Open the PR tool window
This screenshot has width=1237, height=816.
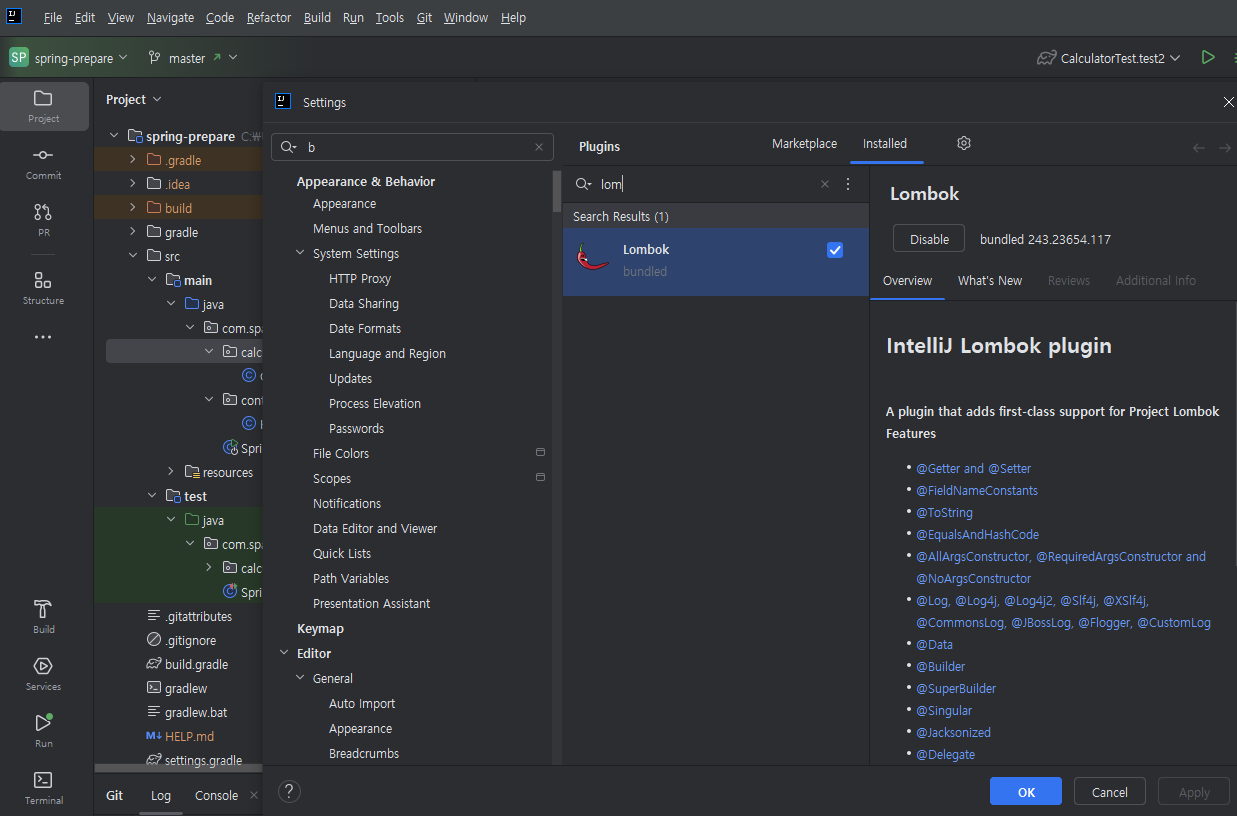click(43, 220)
